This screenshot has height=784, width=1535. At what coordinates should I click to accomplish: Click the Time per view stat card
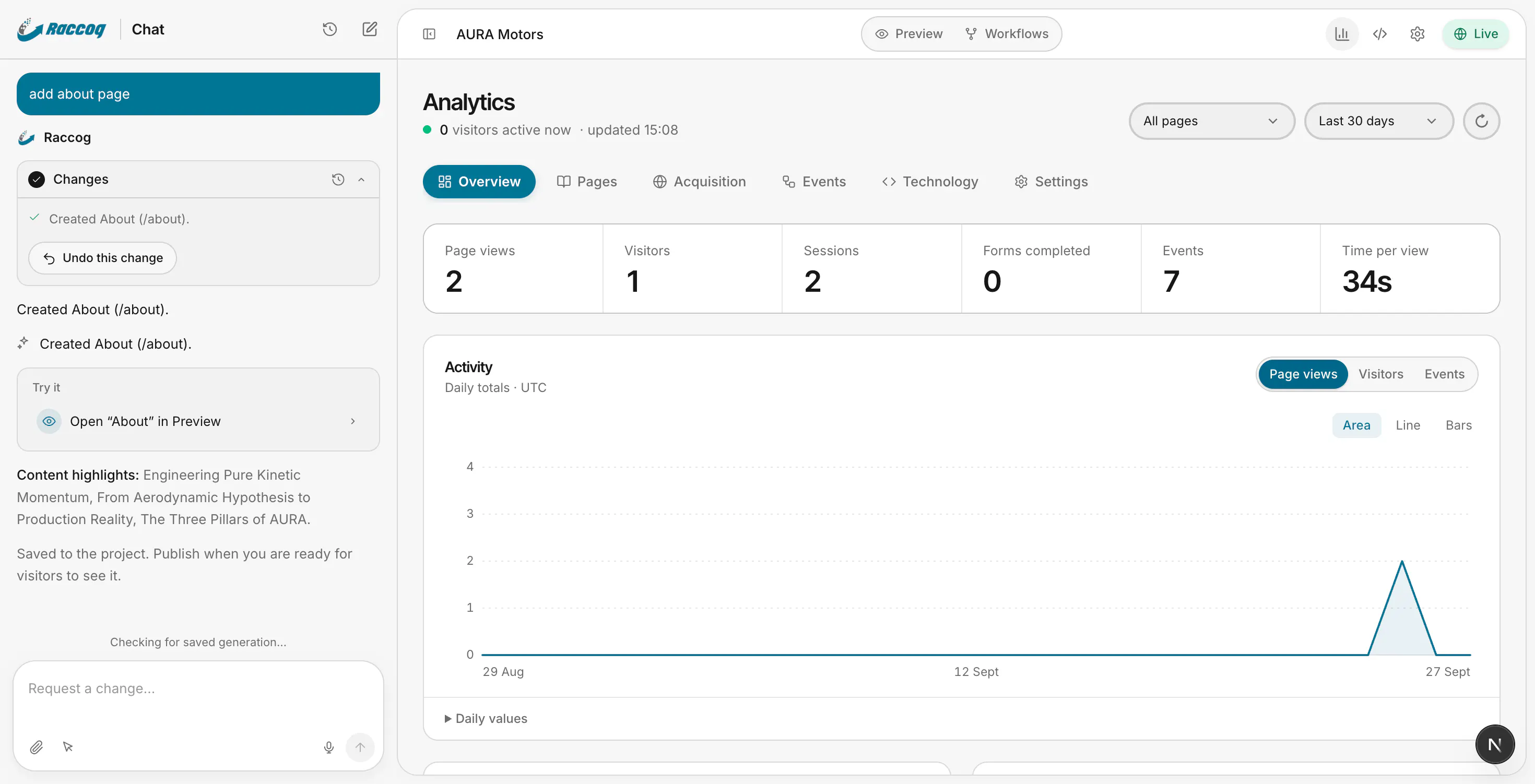coord(1410,269)
